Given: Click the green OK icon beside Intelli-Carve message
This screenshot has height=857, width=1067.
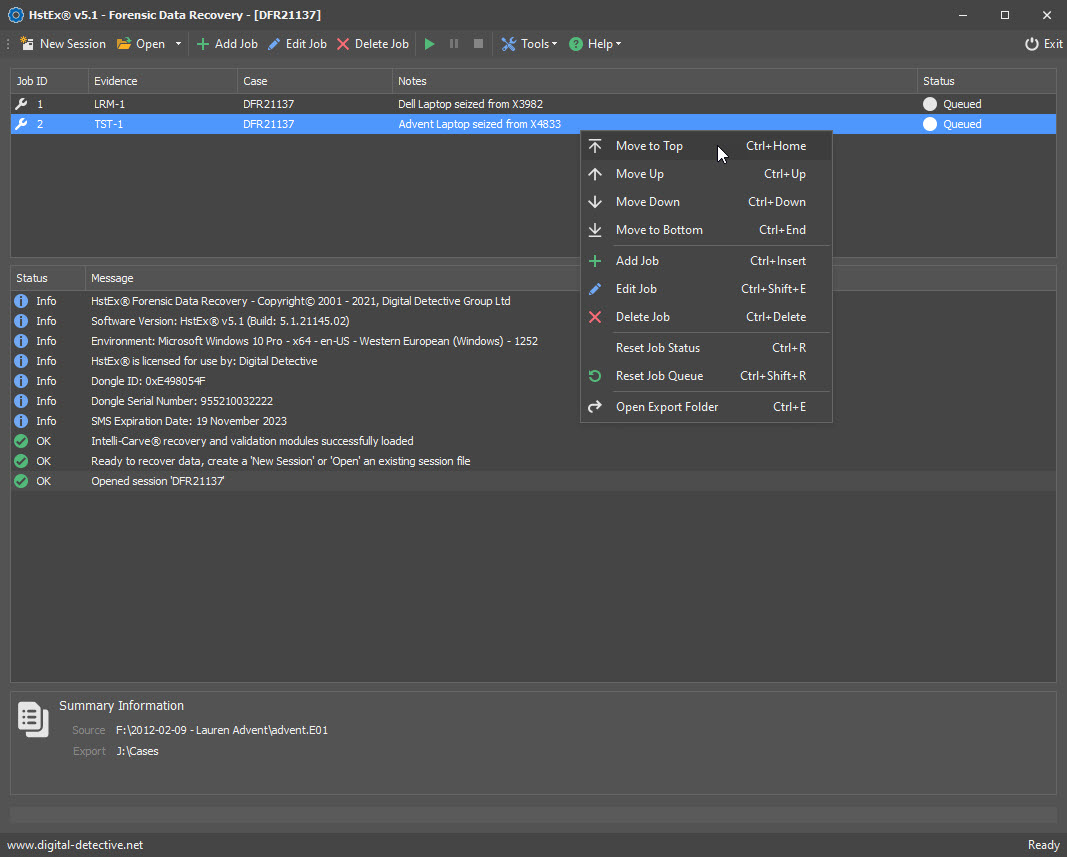Looking at the screenshot, I should 21,441.
